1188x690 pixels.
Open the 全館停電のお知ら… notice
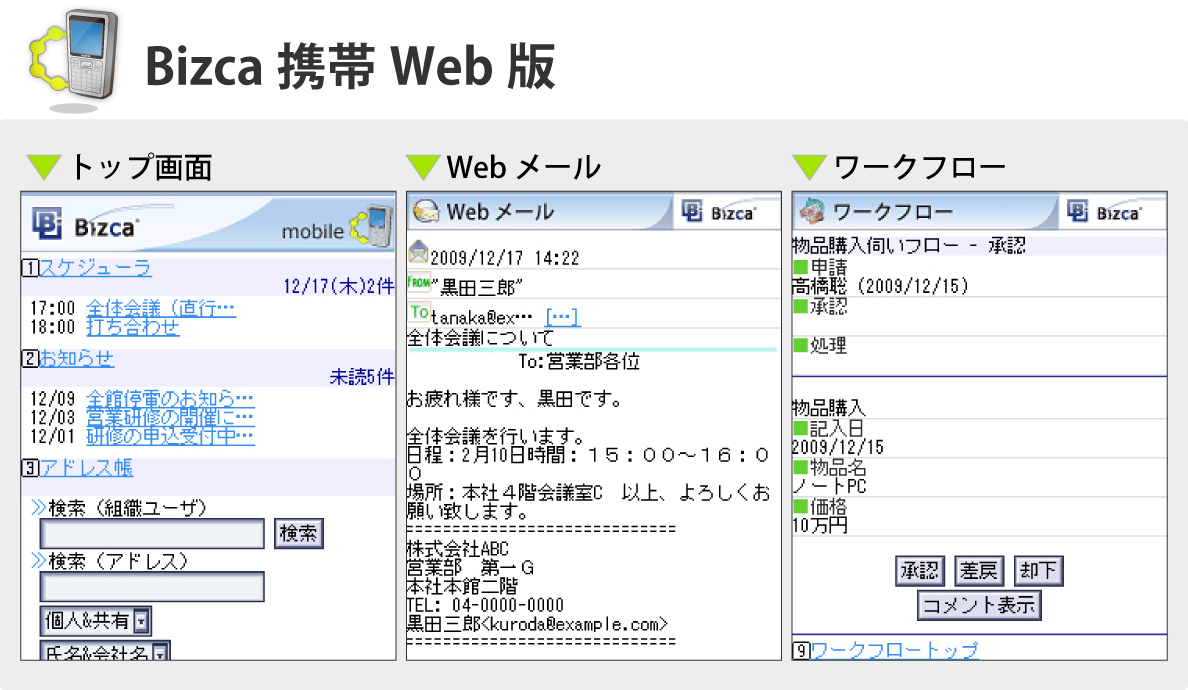(x=170, y=398)
